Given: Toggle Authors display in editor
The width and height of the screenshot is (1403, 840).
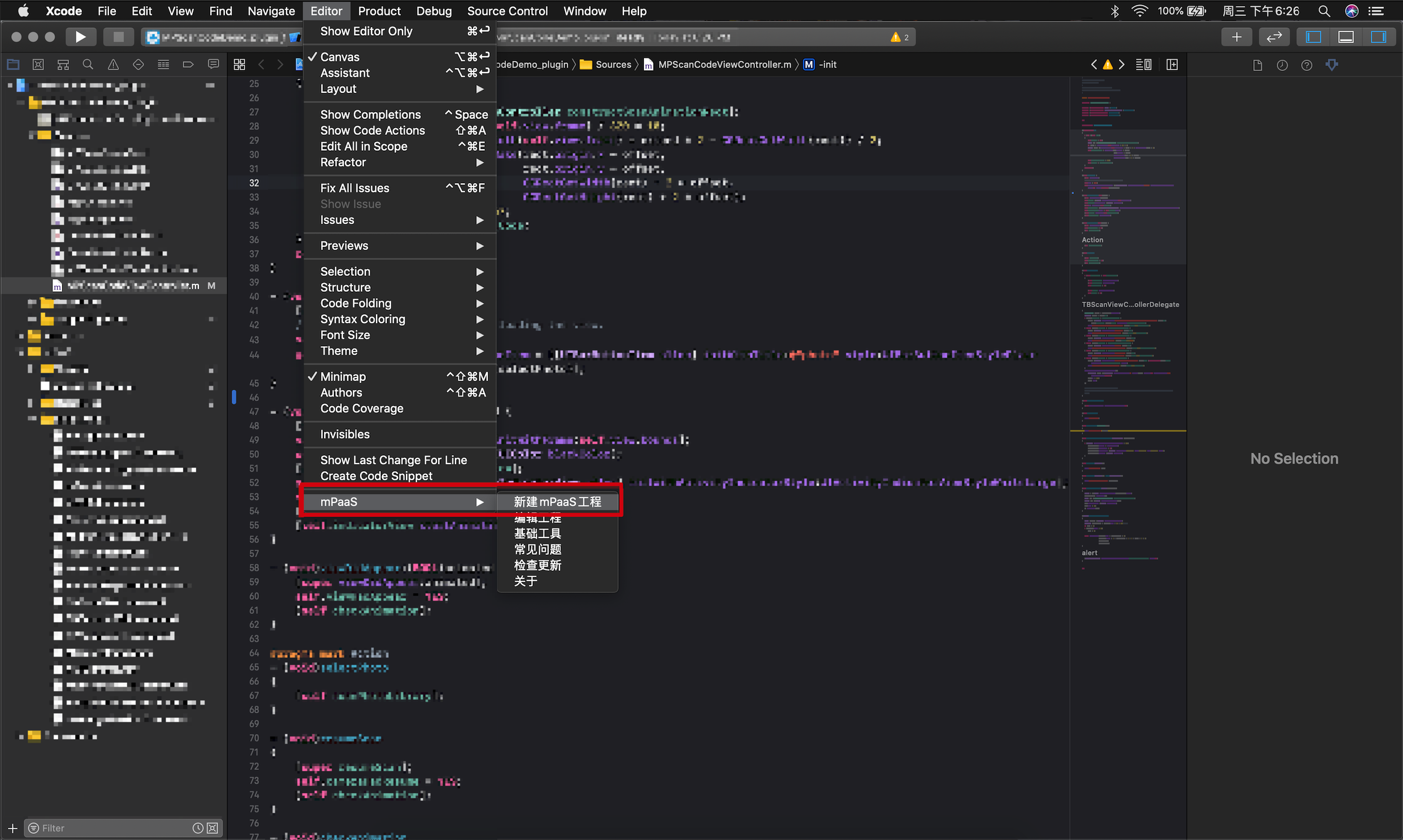Looking at the screenshot, I should coord(400,392).
